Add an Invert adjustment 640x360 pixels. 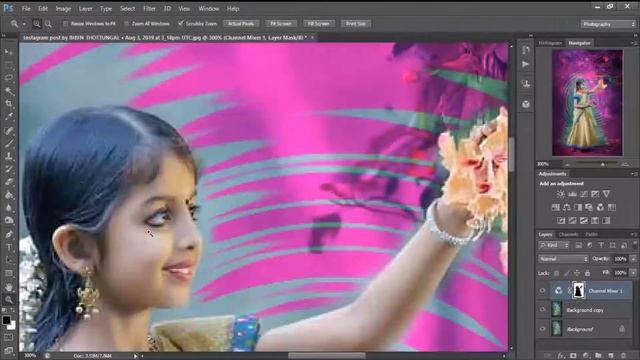[561, 221]
